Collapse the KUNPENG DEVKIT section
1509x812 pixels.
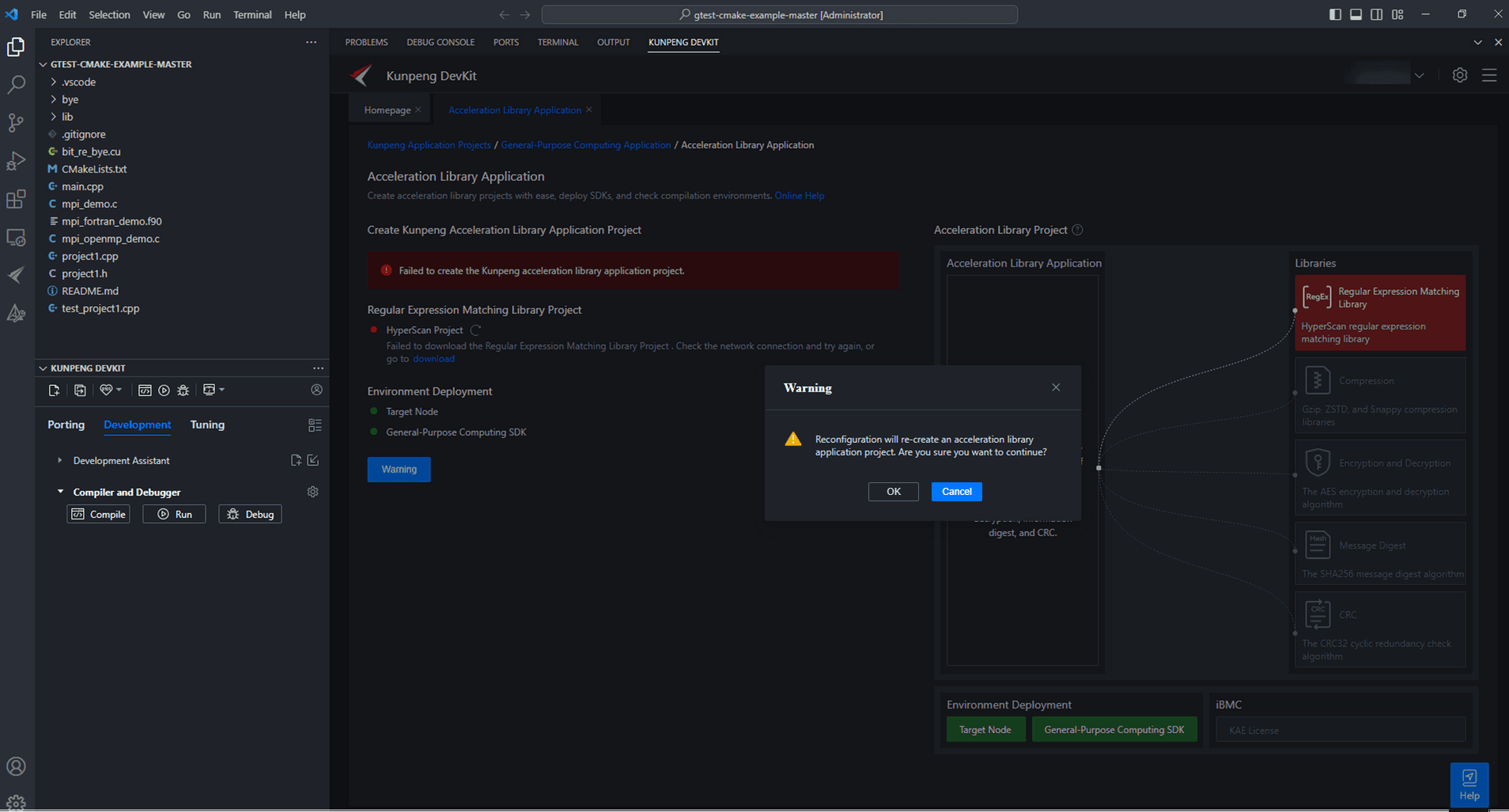(43, 368)
